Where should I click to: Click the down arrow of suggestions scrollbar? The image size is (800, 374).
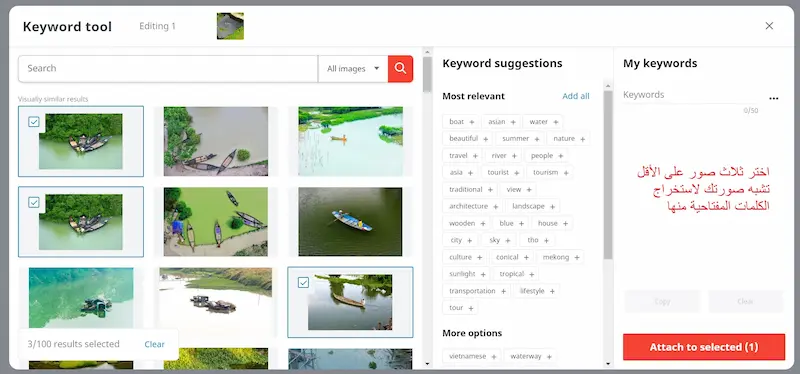[x=607, y=364]
